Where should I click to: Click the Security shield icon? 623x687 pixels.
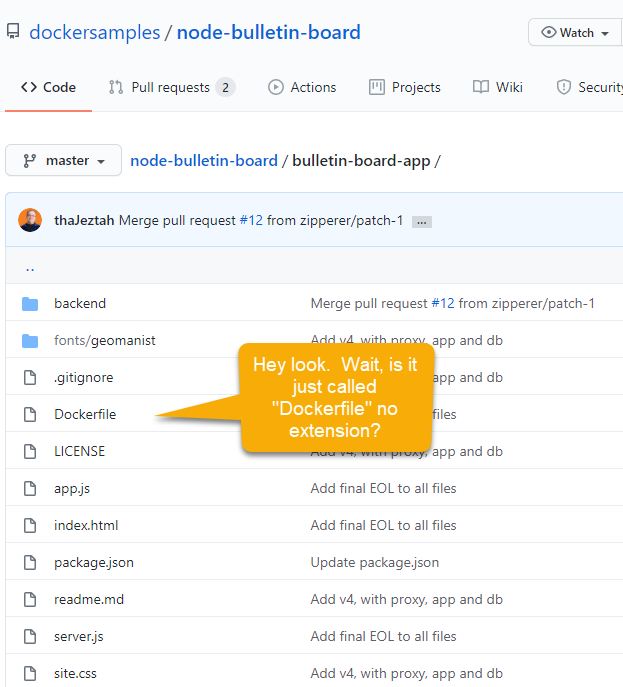click(x=563, y=87)
